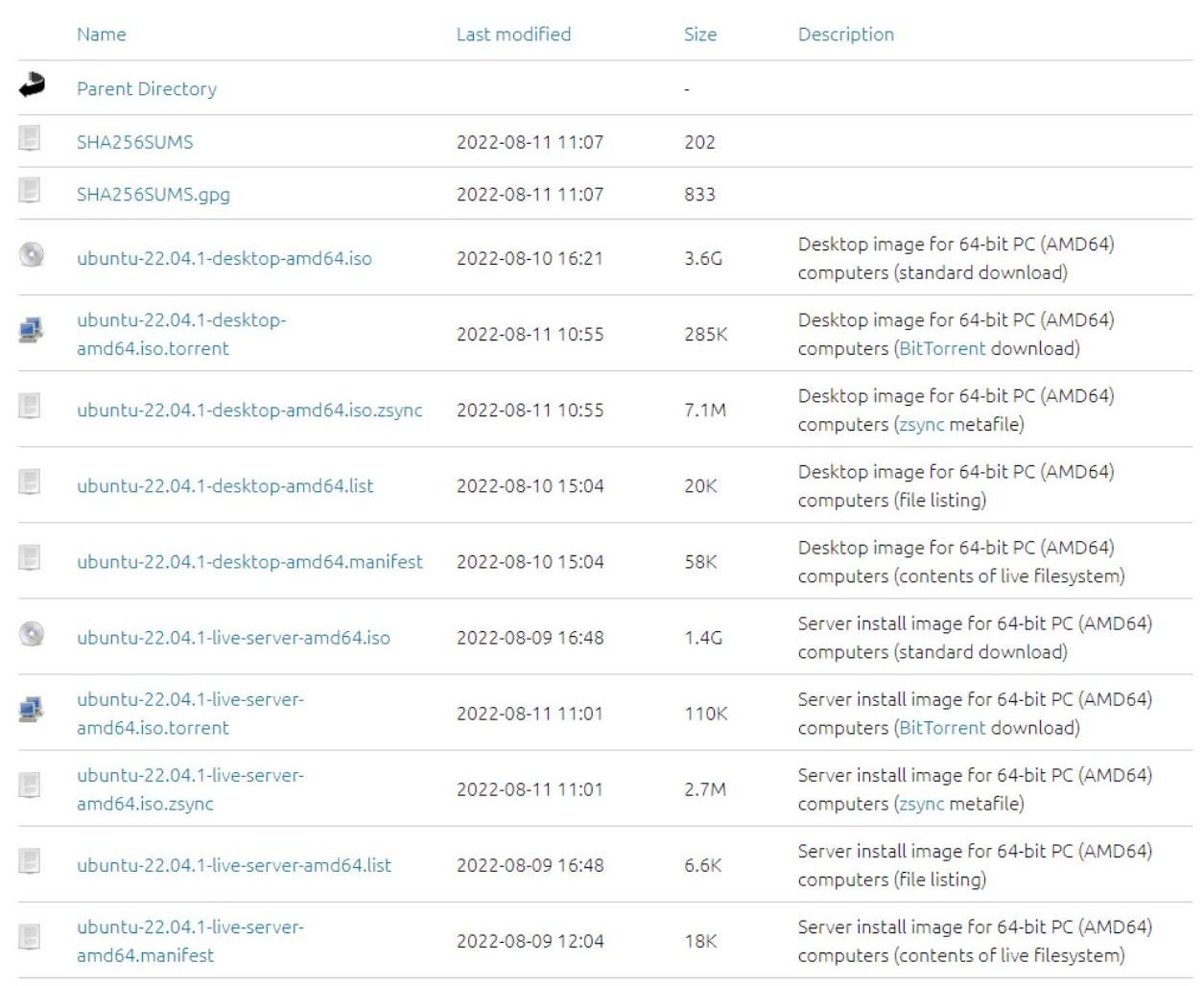Open the SHA256SUMS file link
The width and height of the screenshot is (1204, 986).
[135, 142]
